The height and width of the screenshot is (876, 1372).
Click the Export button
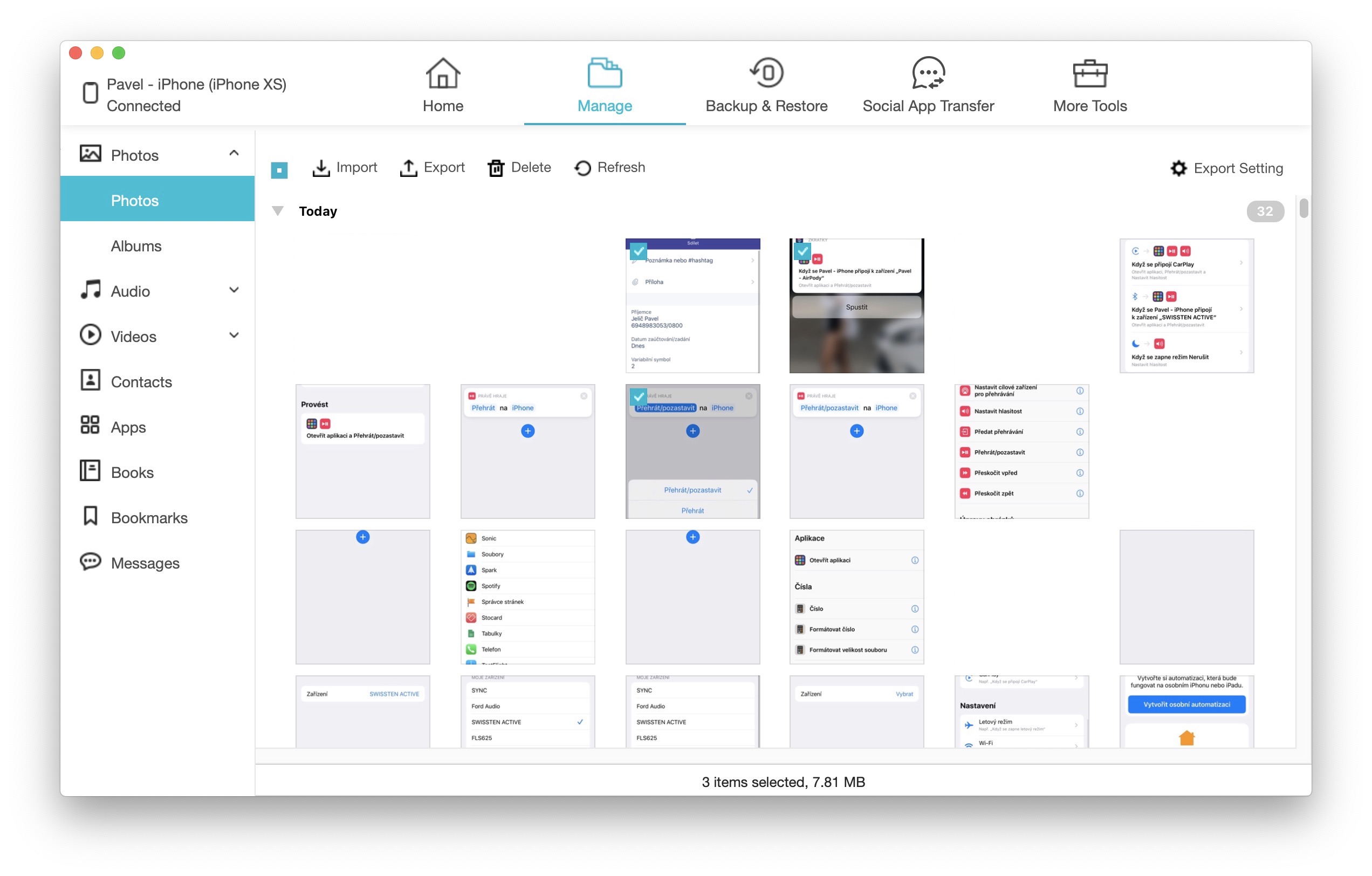coord(432,168)
